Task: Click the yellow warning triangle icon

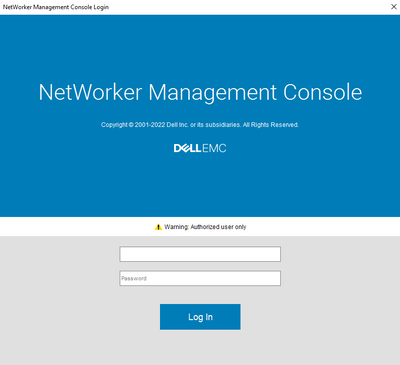Action: [x=158, y=227]
